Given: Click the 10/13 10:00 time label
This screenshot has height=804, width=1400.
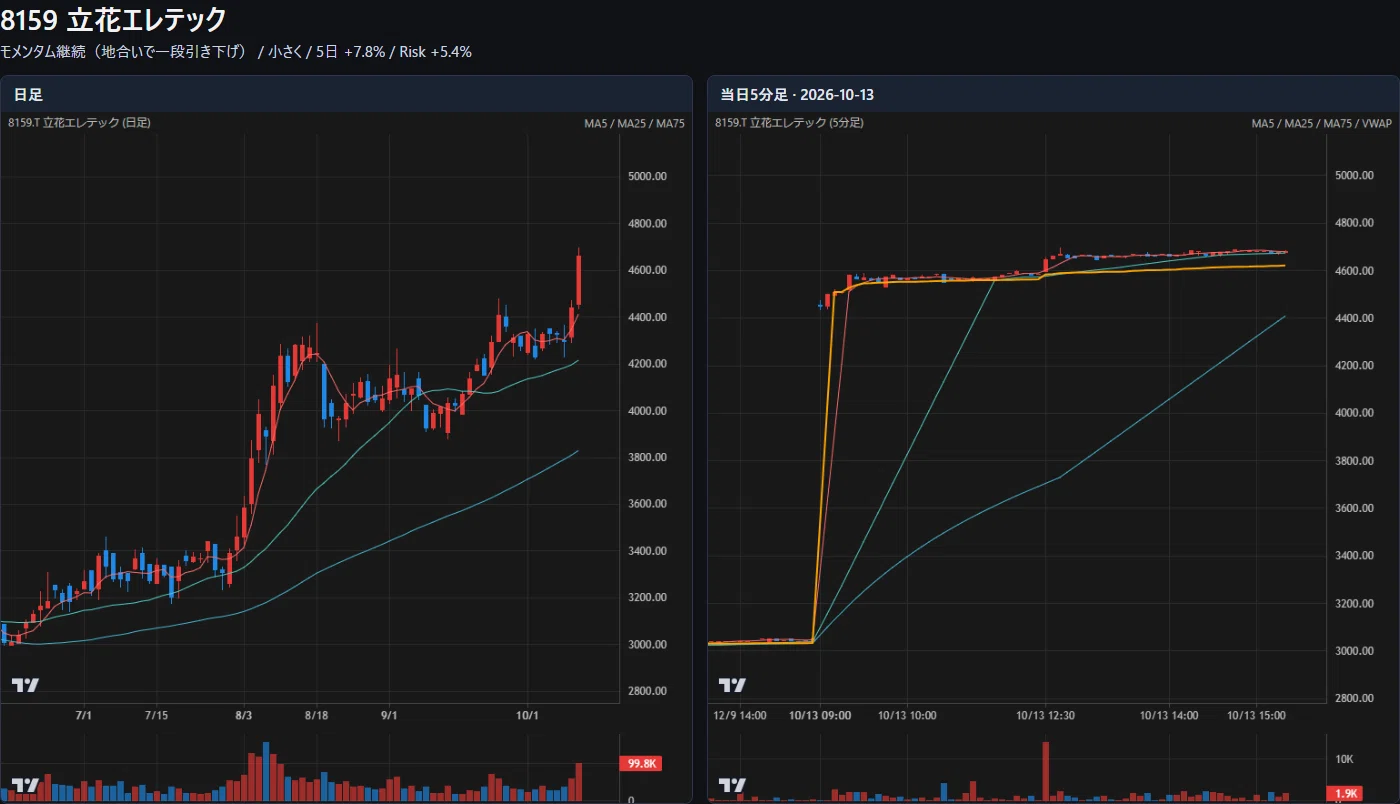Looking at the screenshot, I should 908,716.
